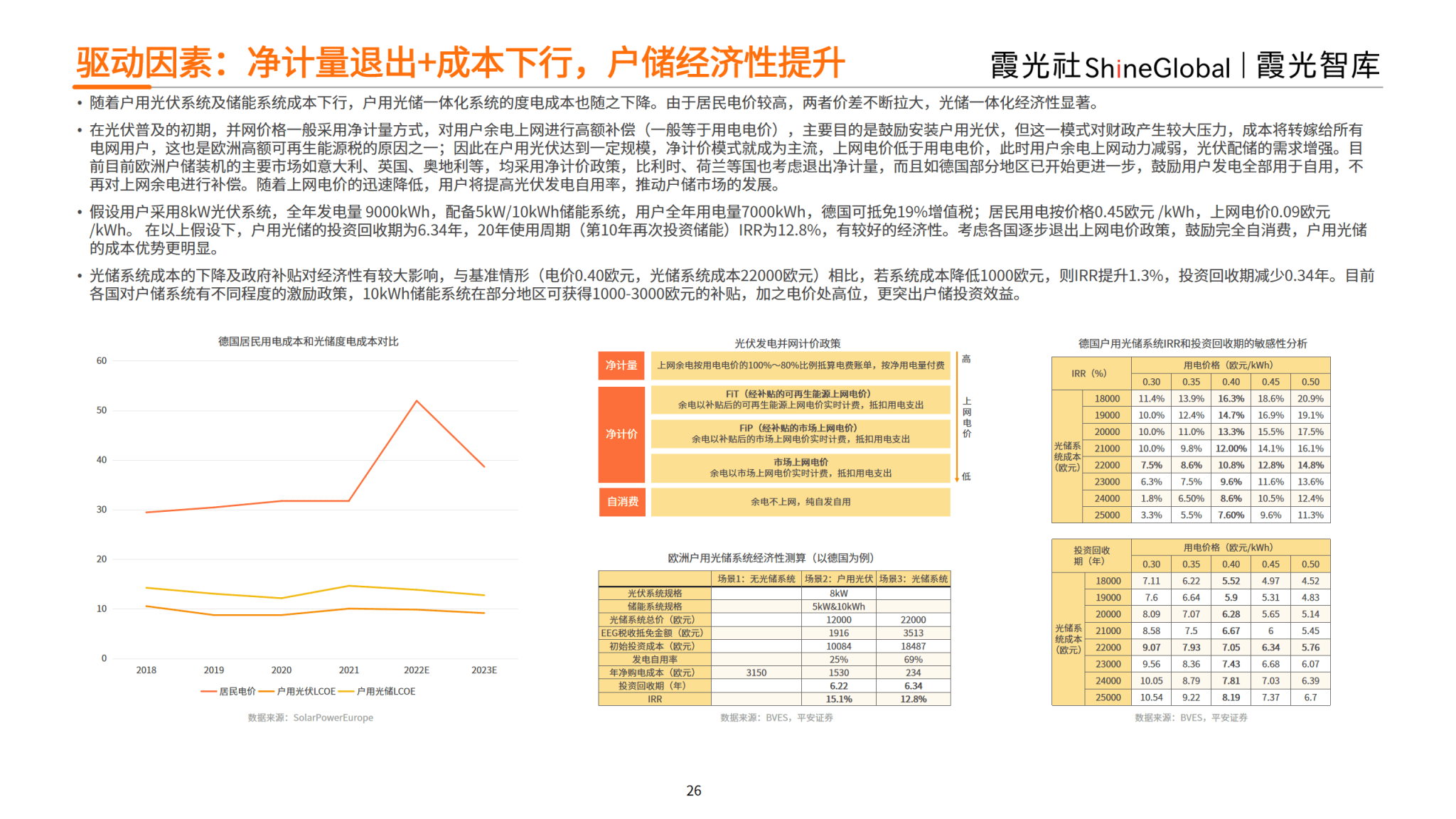
Task: Click the 户用光储LCOE legend entry
Action: point(378,691)
